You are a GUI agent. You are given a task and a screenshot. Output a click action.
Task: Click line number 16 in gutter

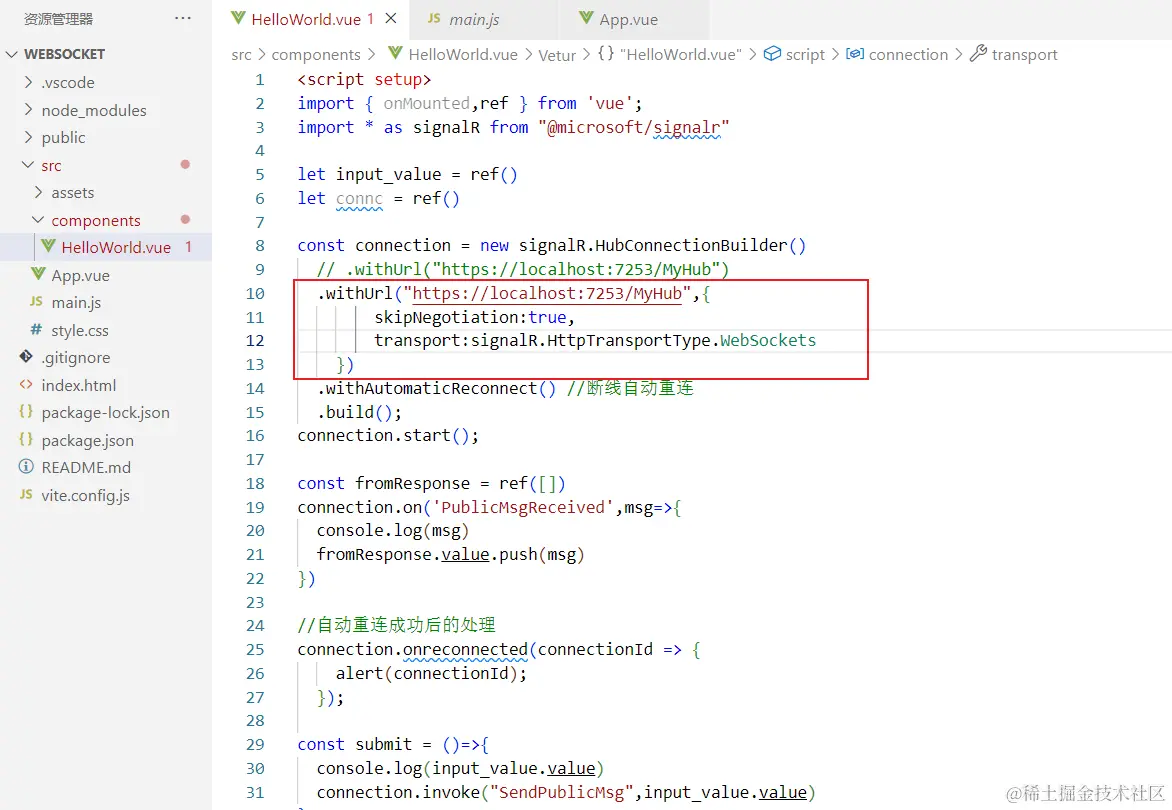(x=256, y=436)
